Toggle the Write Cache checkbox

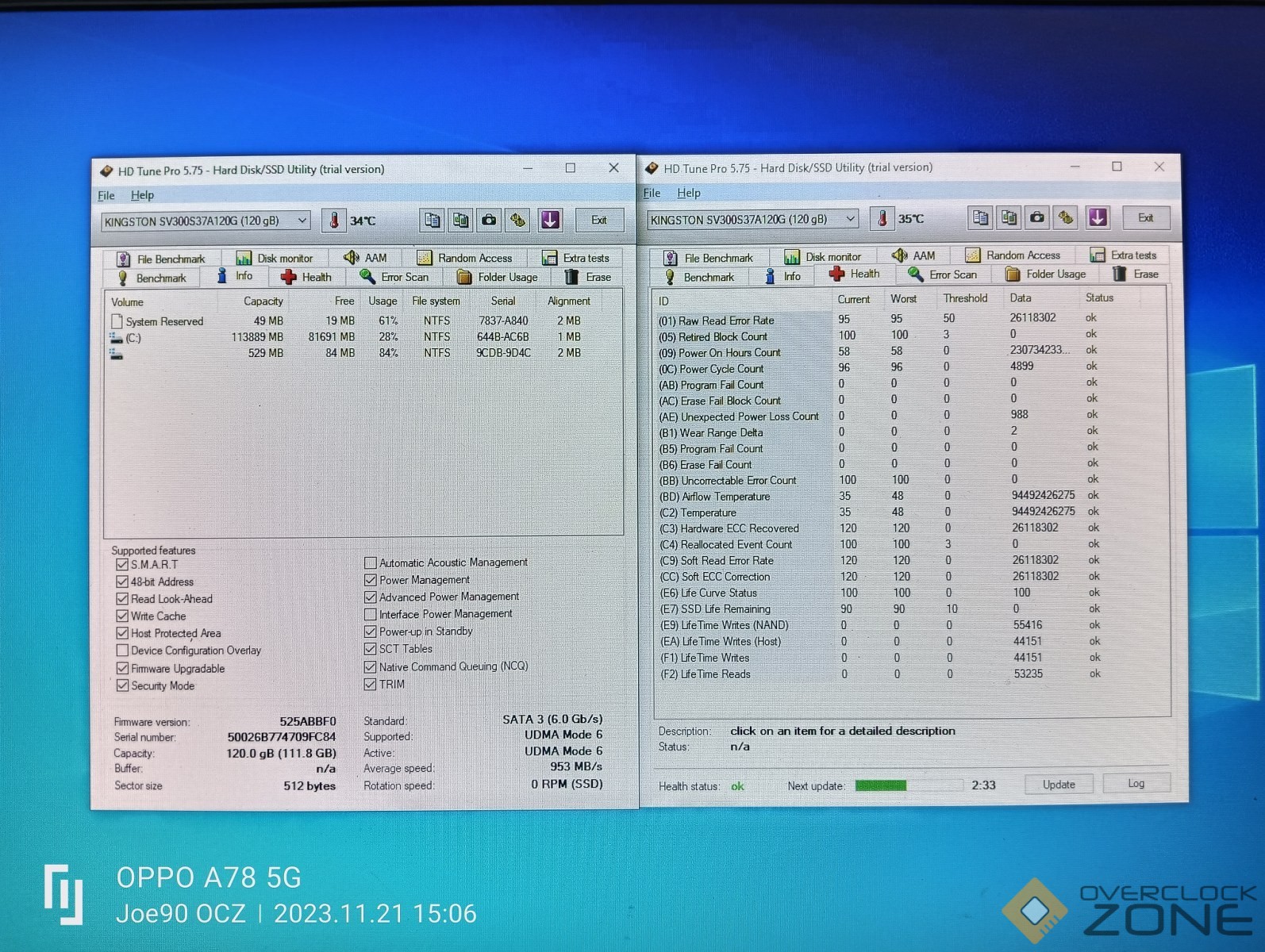click(x=122, y=616)
